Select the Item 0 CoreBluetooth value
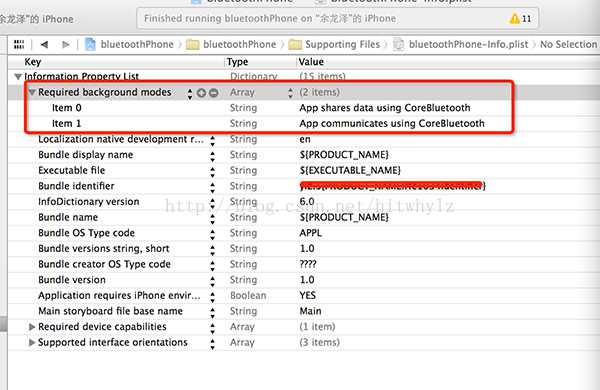Screen dimensions: 600x390 click(385, 108)
